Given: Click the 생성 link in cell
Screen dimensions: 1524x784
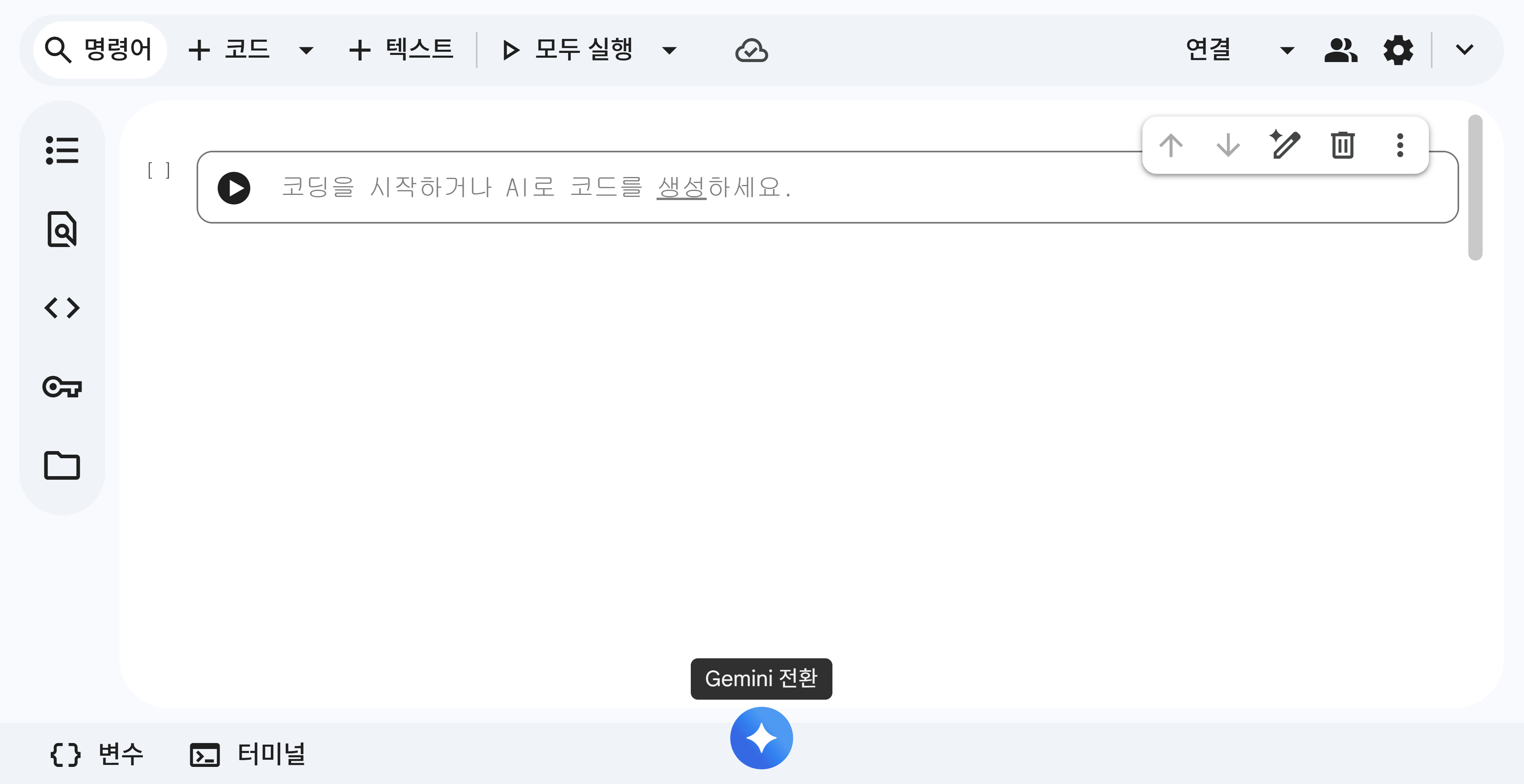Looking at the screenshot, I should 681,187.
